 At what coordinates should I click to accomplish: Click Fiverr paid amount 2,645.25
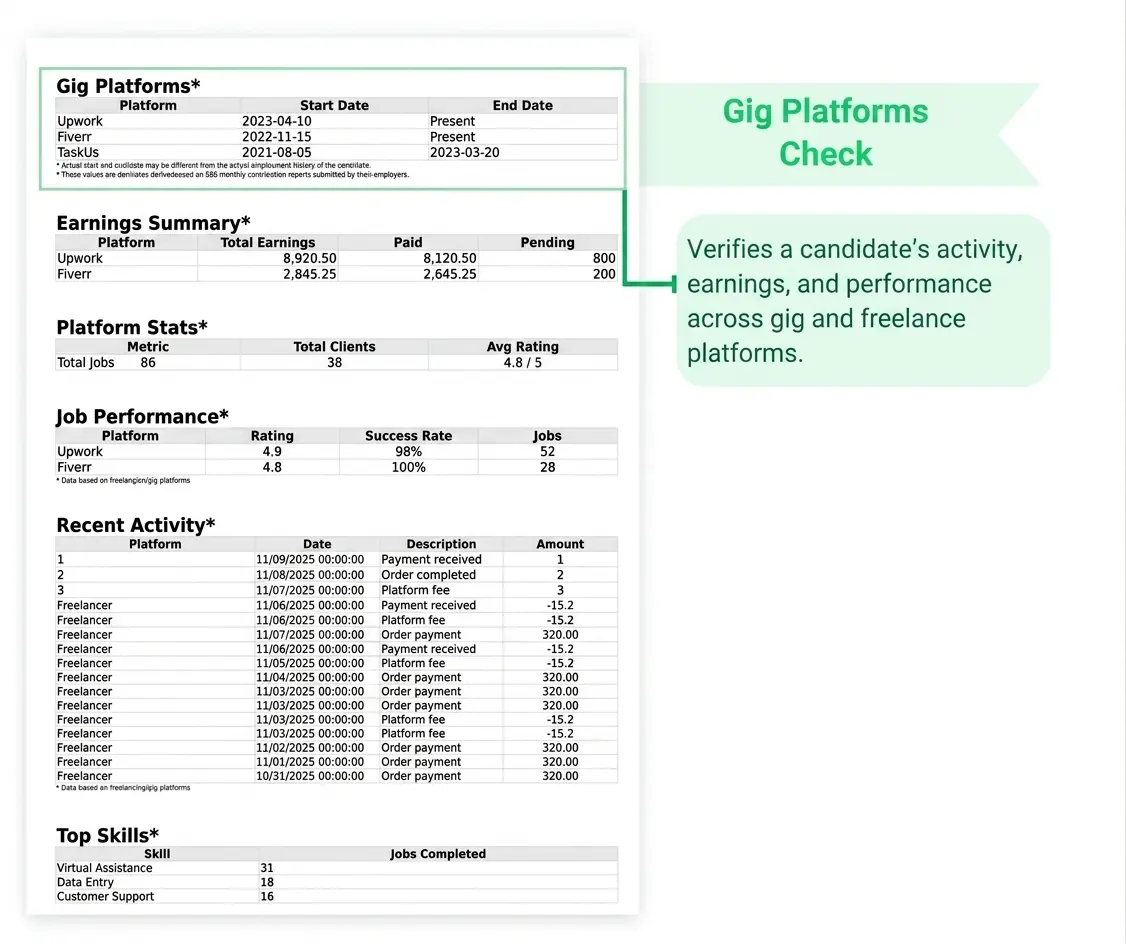[449, 274]
